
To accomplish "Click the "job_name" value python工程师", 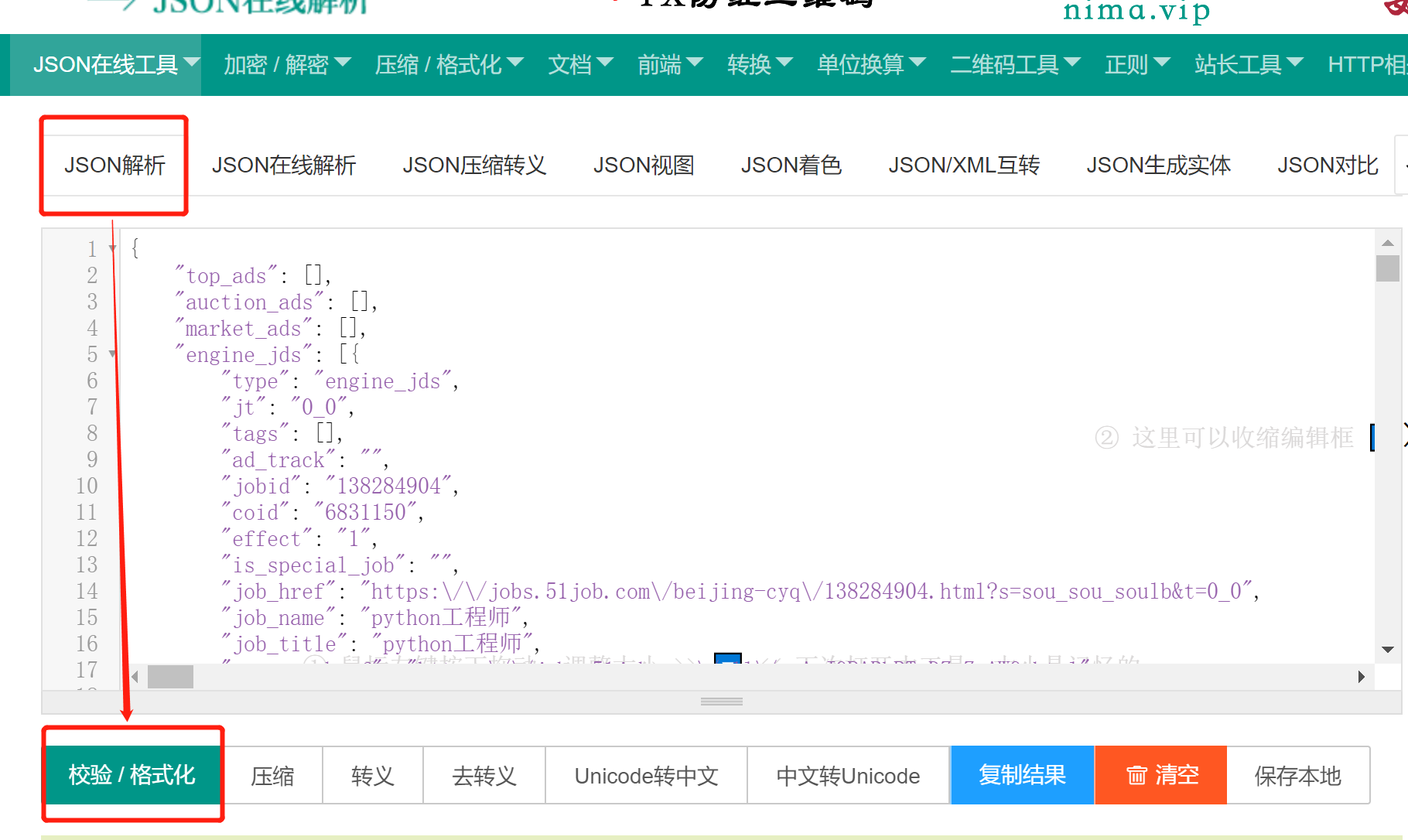I will pos(441,618).
